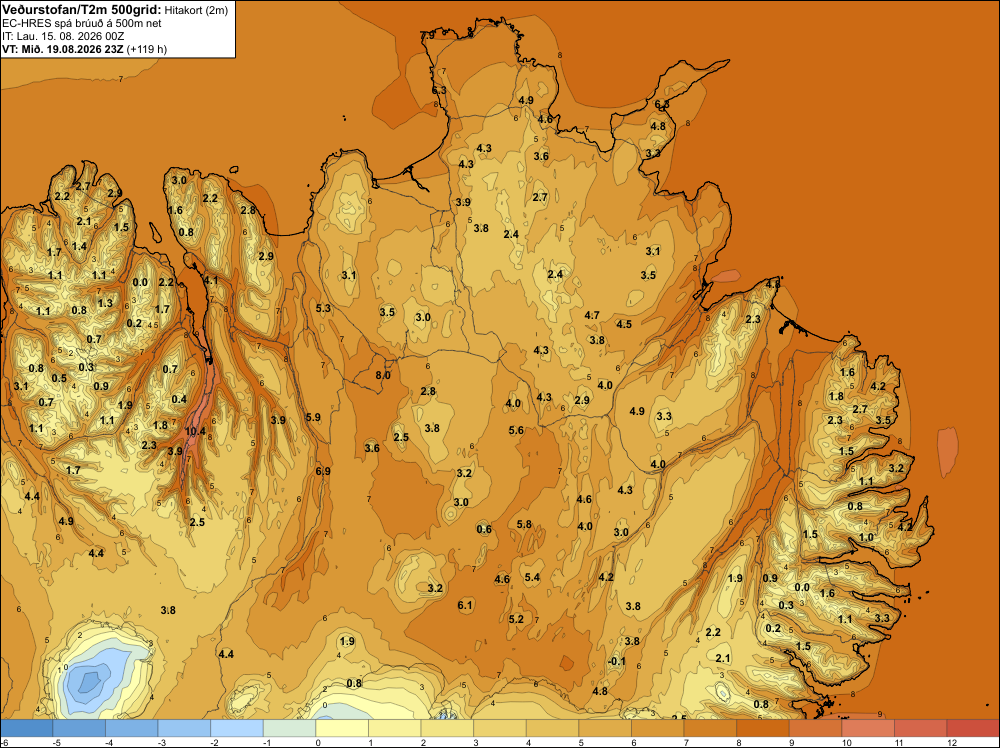Click the 4.1 value by the fjord

point(210,280)
